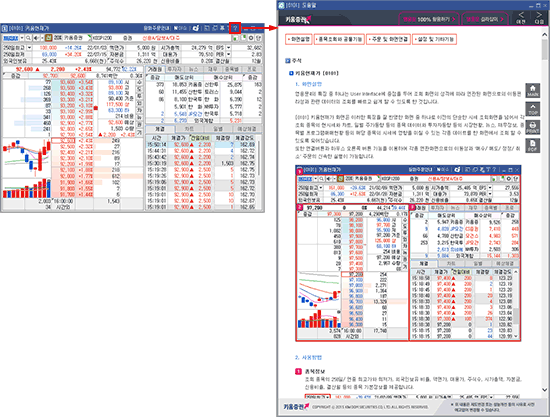Click the highlighted question-mark help icon
This screenshot has height=417, width=550.
pos(235,28)
